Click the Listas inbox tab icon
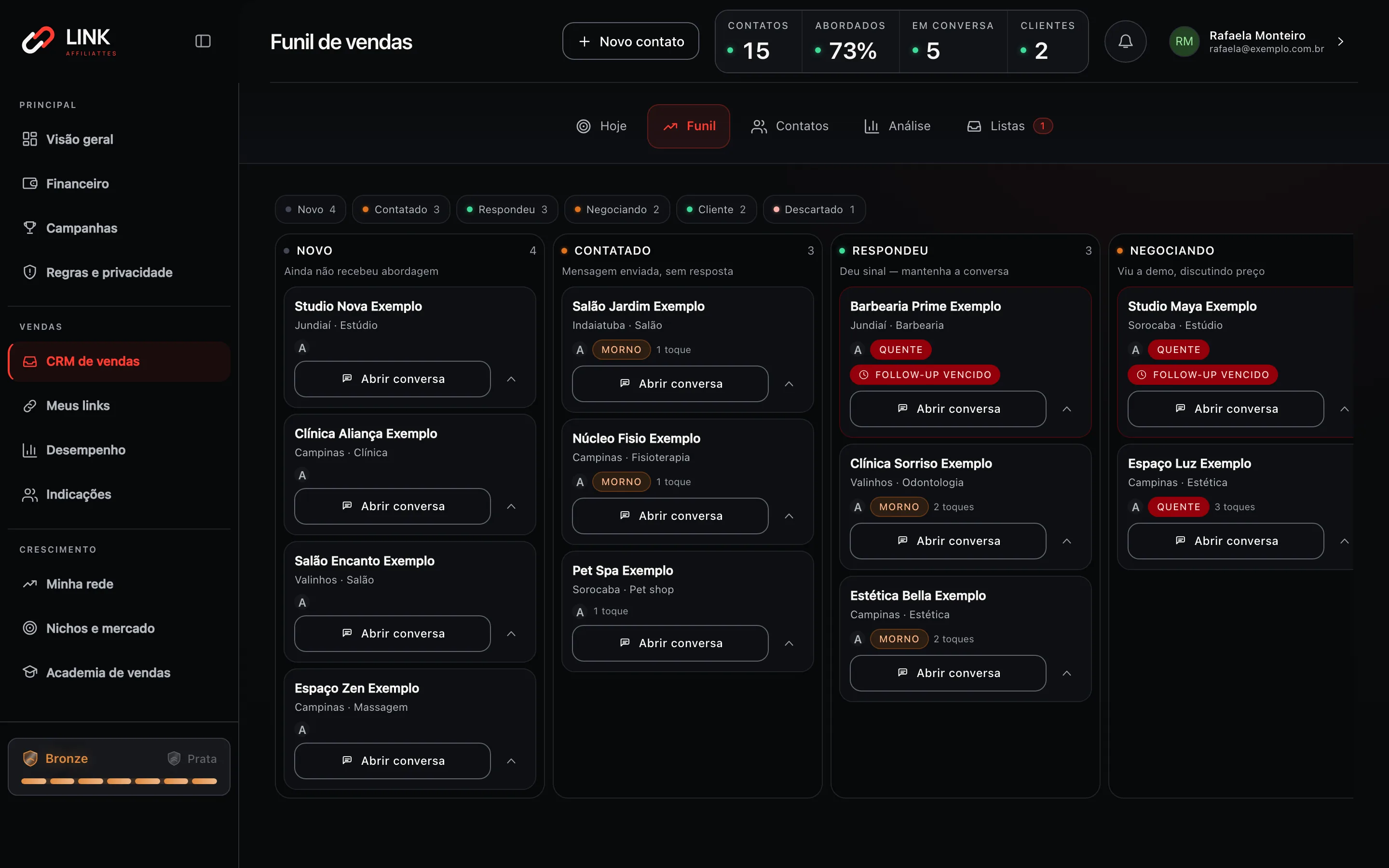This screenshot has width=1389, height=868. point(974,126)
